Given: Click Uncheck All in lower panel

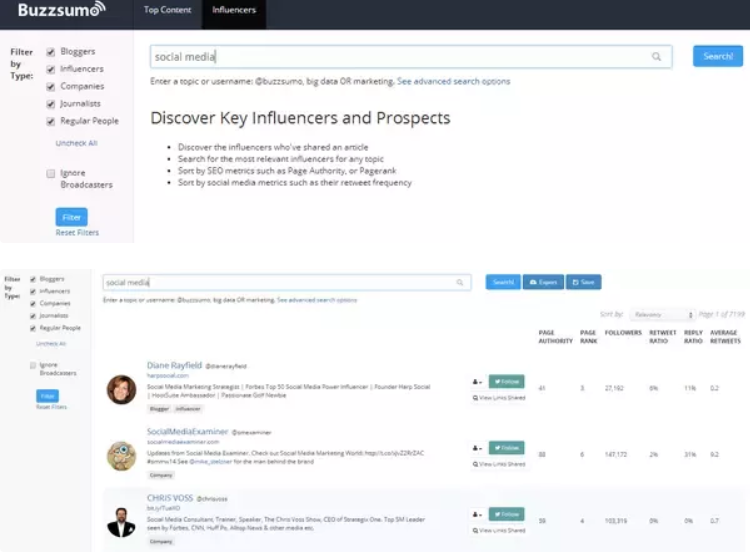Looking at the screenshot, I should tap(51, 344).
